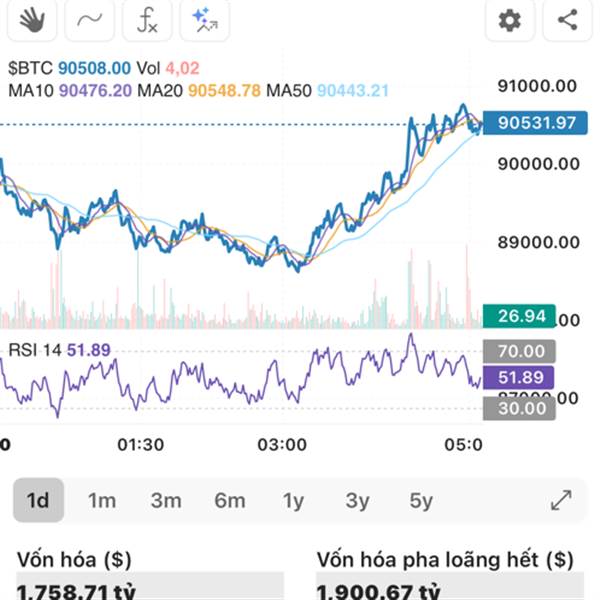The height and width of the screenshot is (600, 600).
Task: Share the BTC chart
Action: tap(567, 20)
